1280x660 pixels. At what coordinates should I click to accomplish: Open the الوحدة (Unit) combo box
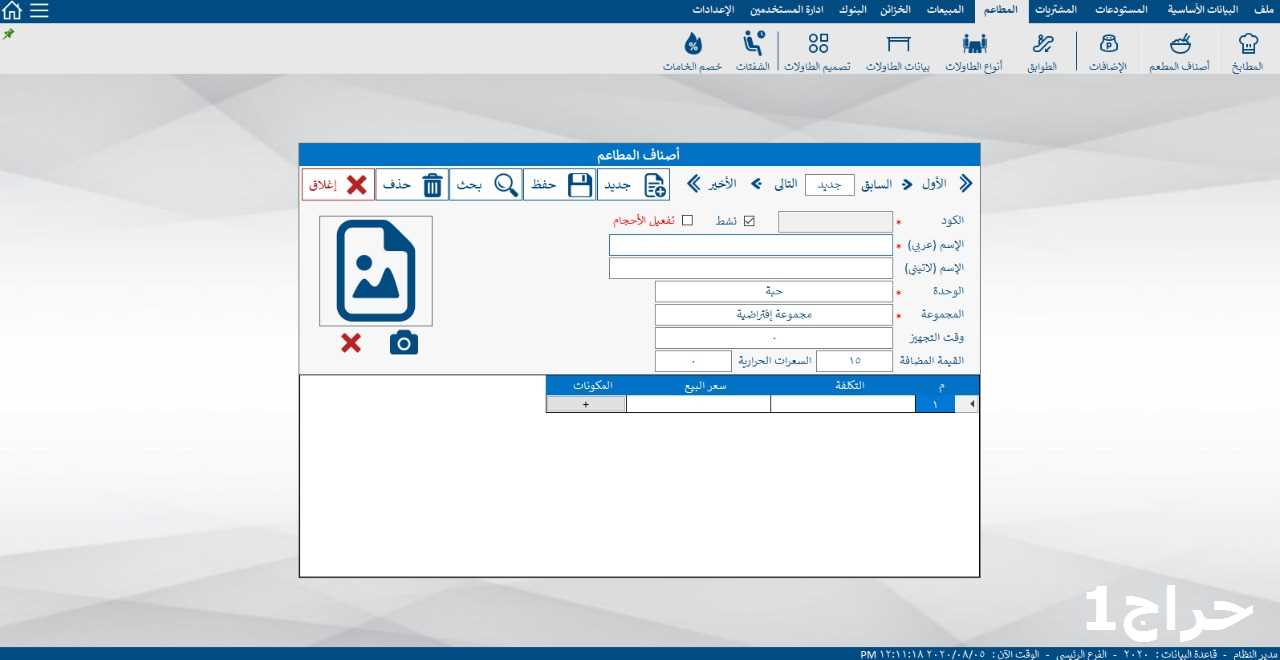(773, 291)
